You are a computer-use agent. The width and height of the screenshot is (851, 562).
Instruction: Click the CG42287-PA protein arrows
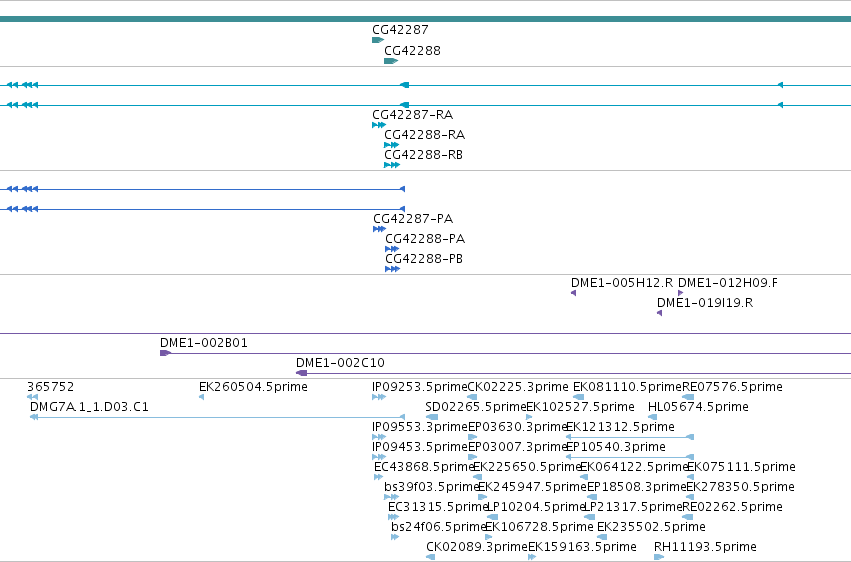tap(379, 229)
